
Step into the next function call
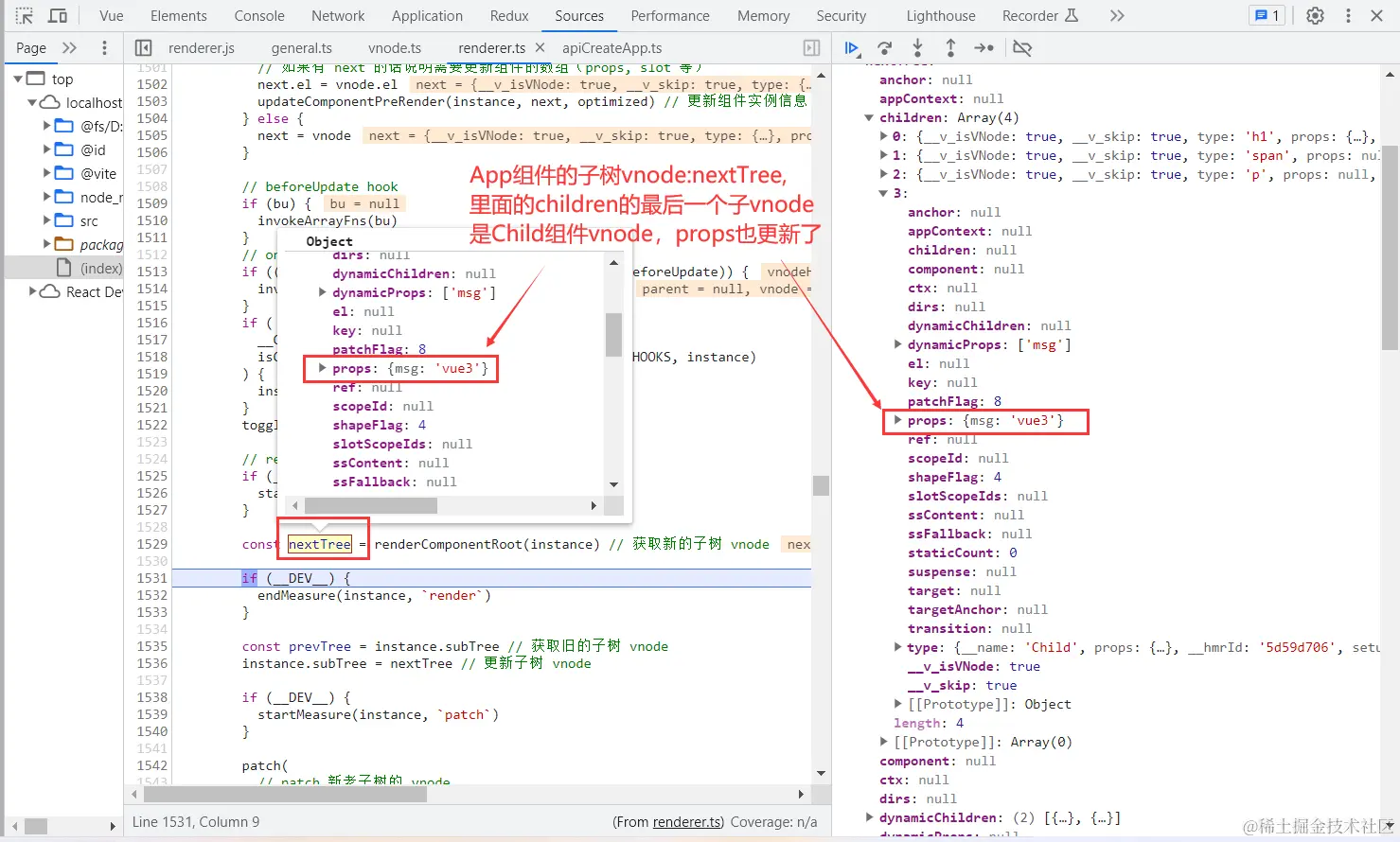point(917,48)
